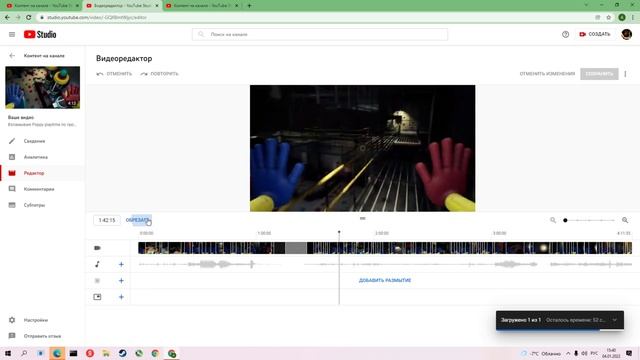Click Отправить отзыв send feedback
Image resolution: width=640 pixels, height=360 pixels.
point(42,336)
